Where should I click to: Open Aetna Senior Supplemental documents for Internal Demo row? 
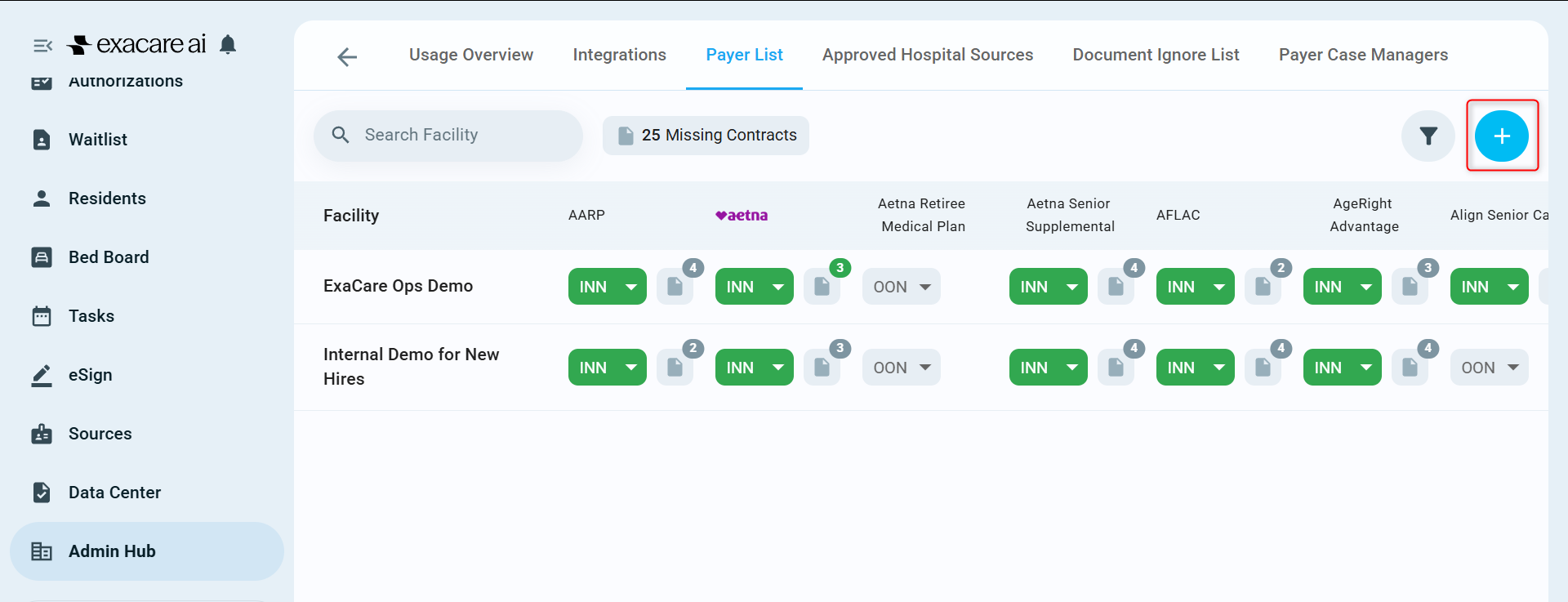coord(1116,368)
